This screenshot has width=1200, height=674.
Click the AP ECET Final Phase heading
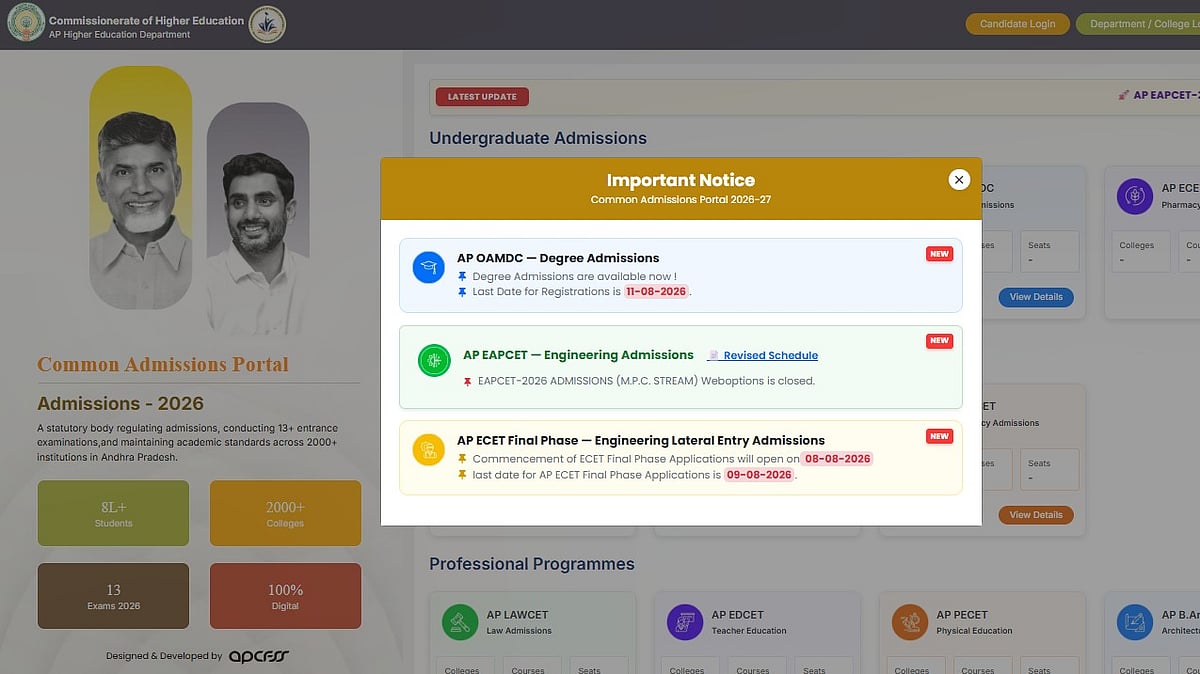(641, 440)
